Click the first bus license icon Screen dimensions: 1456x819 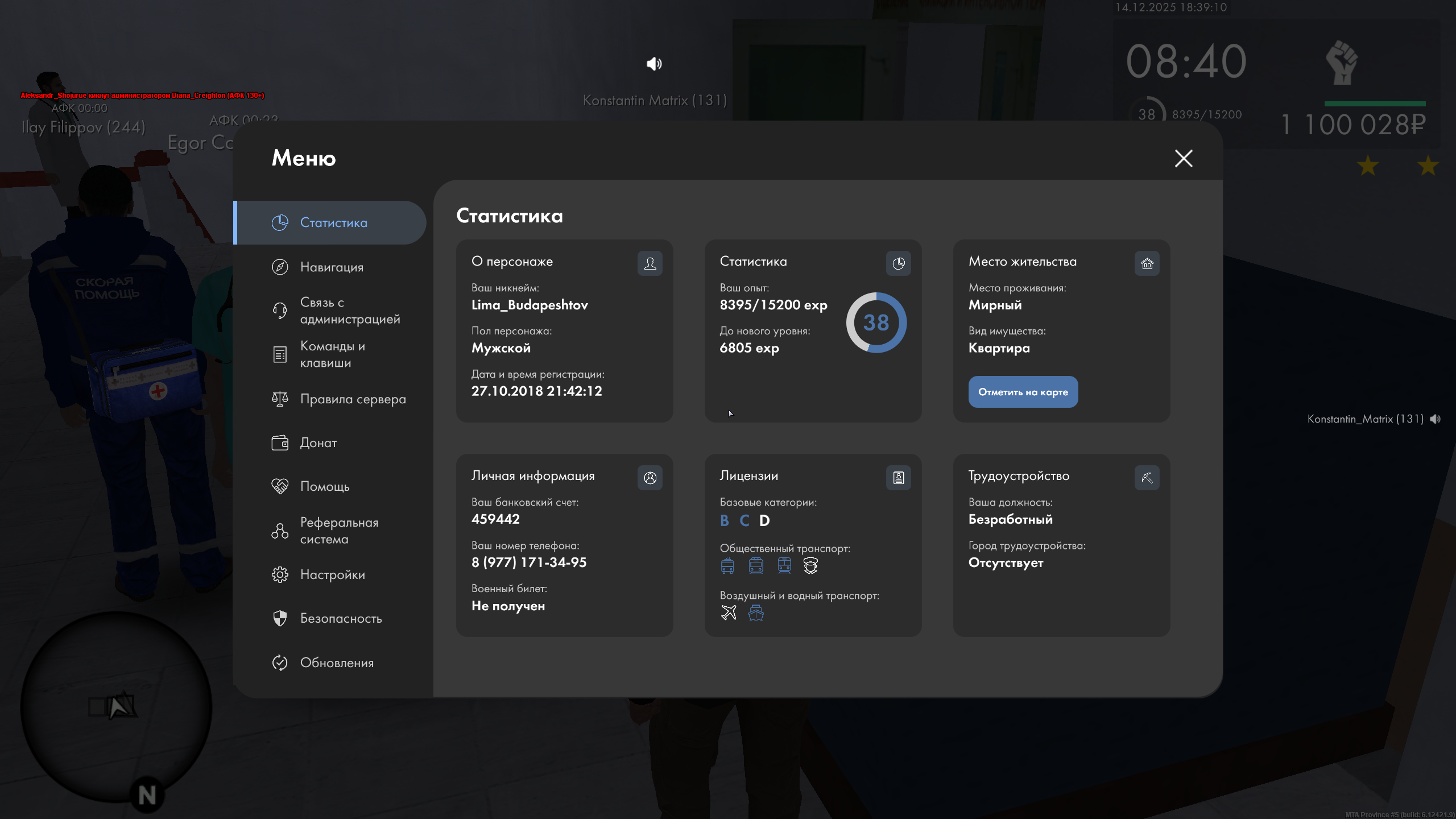click(x=727, y=565)
